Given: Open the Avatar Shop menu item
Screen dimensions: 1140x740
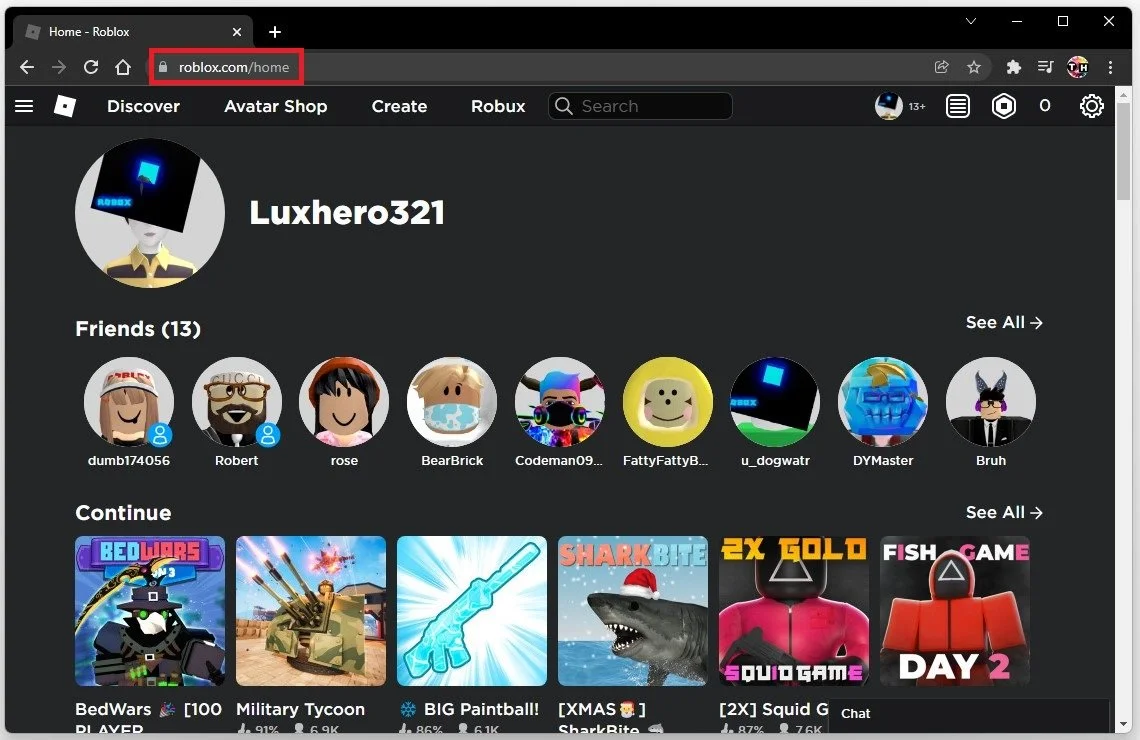Looking at the screenshot, I should tap(276, 106).
